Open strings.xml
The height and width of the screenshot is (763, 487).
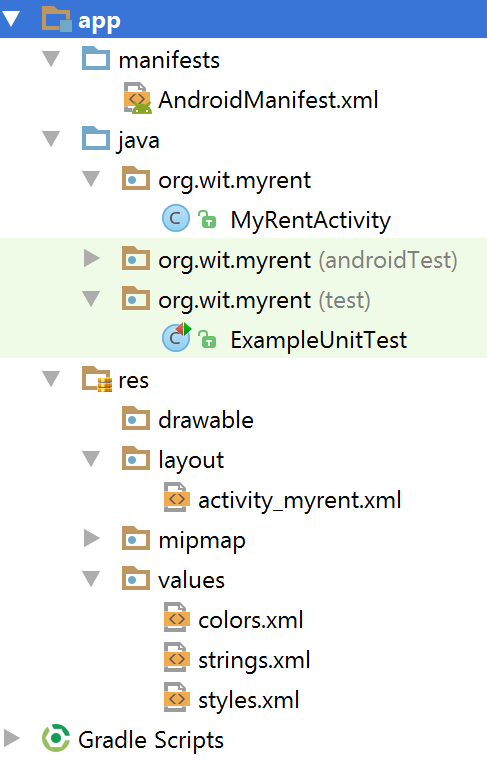point(254,661)
